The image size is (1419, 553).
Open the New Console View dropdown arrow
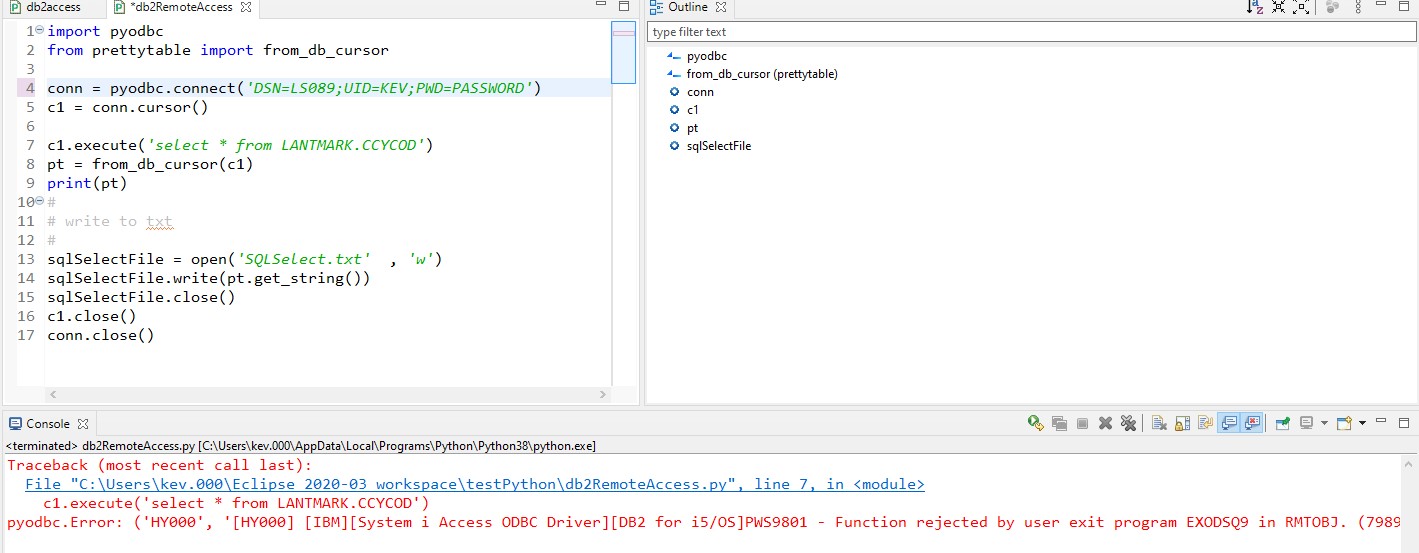coord(1362,423)
